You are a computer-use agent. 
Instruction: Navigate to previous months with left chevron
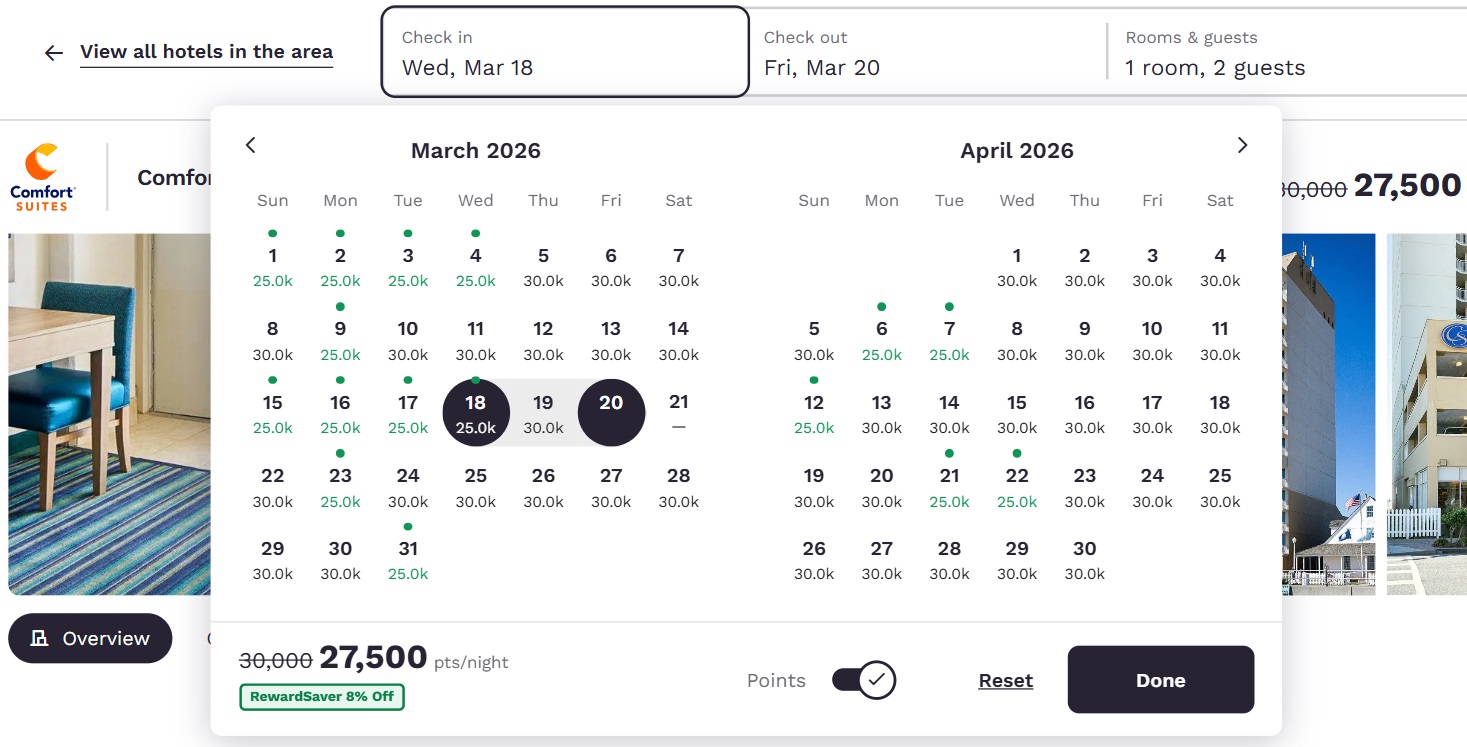click(250, 145)
